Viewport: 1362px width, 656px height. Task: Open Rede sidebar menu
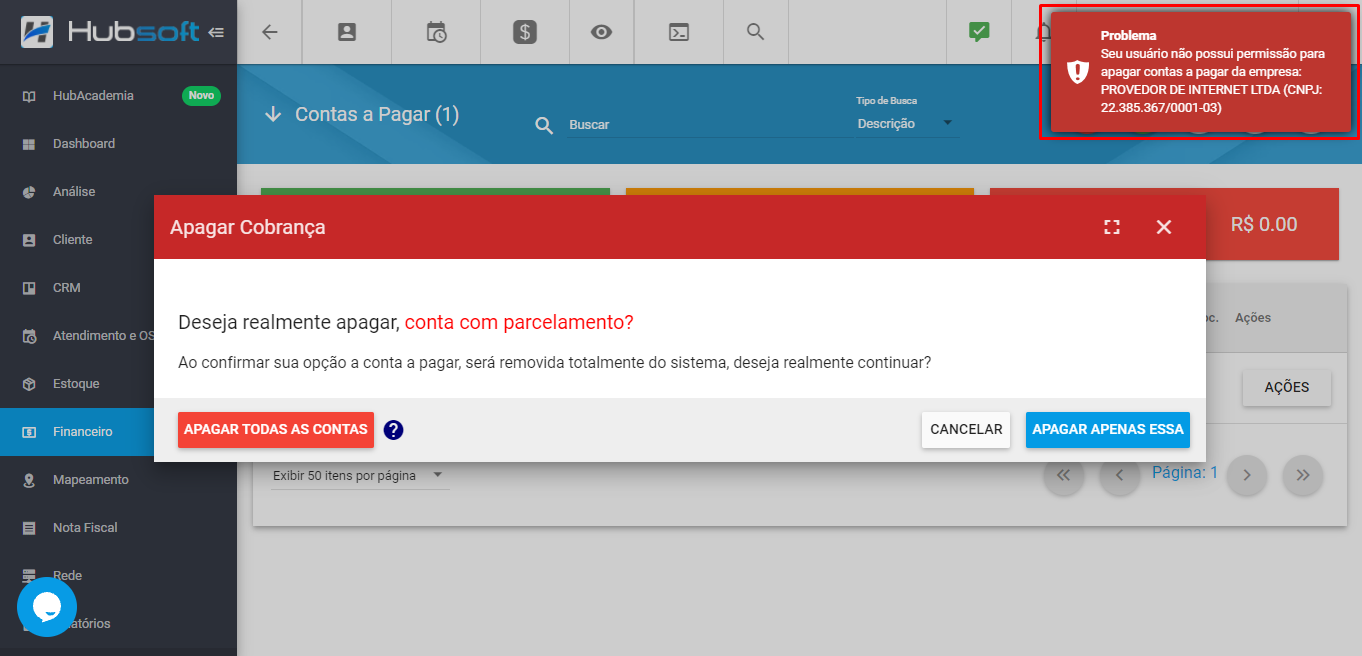tap(118, 576)
